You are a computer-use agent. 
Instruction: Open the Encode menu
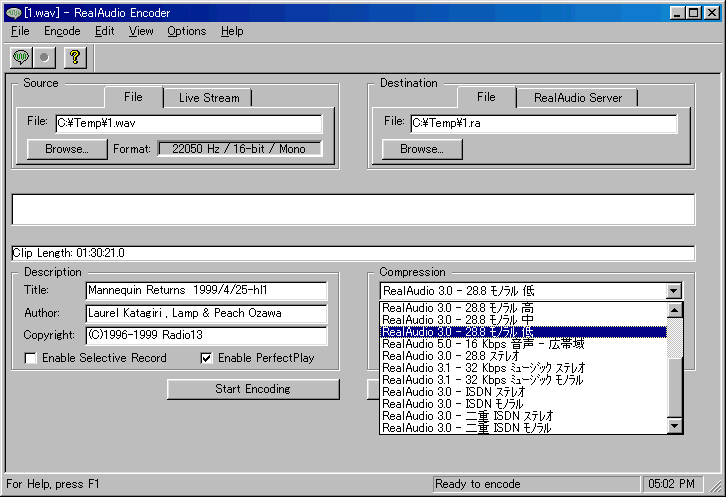[x=62, y=31]
